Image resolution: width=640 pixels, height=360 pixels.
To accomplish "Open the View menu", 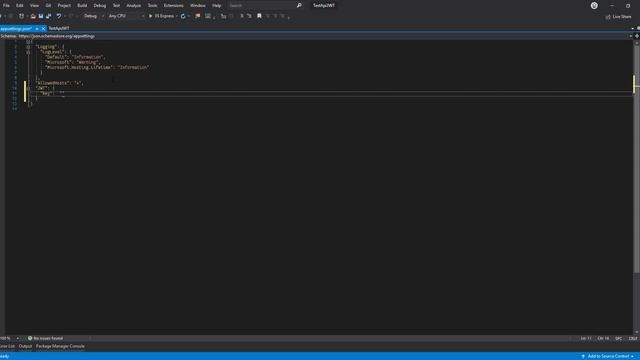I will [34, 6].
